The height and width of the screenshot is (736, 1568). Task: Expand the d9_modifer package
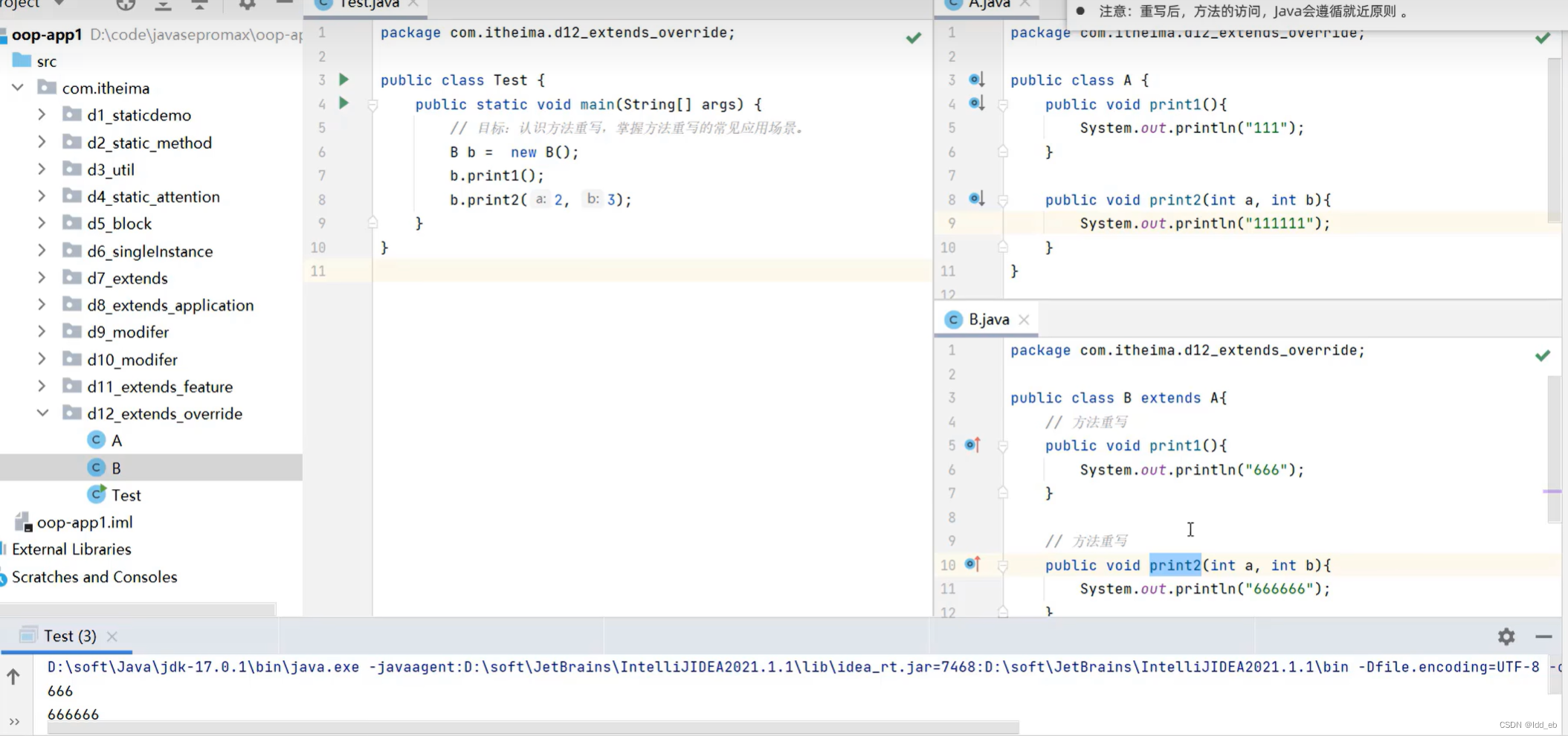[42, 332]
